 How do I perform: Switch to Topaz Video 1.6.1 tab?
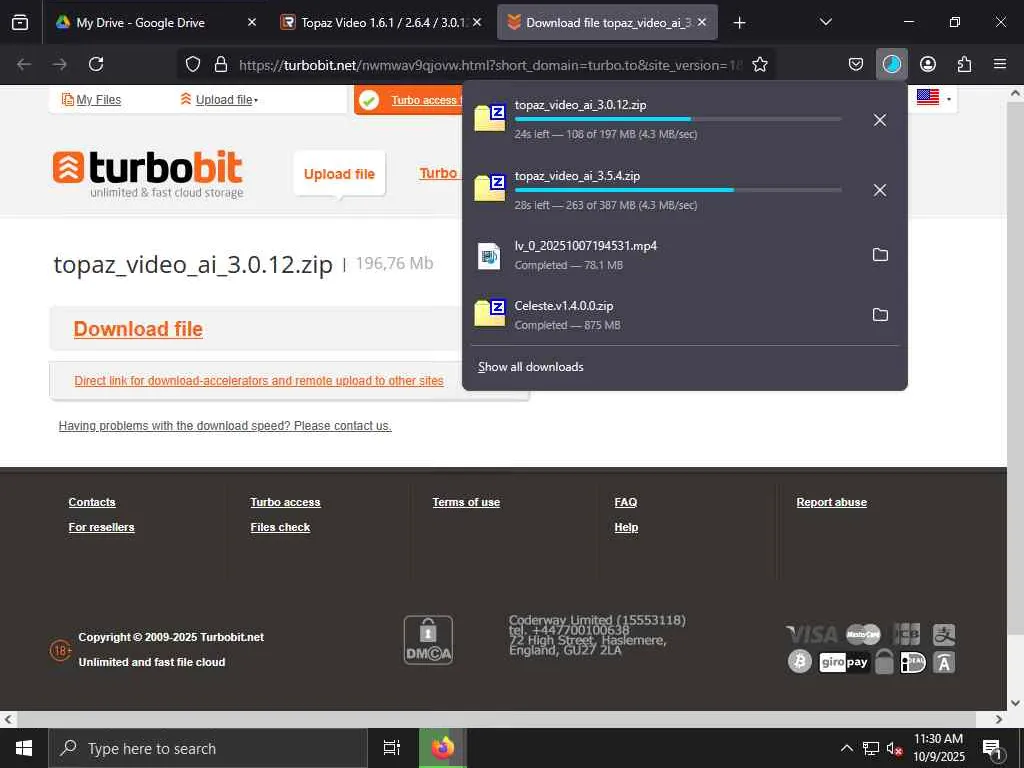[x=381, y=23]
